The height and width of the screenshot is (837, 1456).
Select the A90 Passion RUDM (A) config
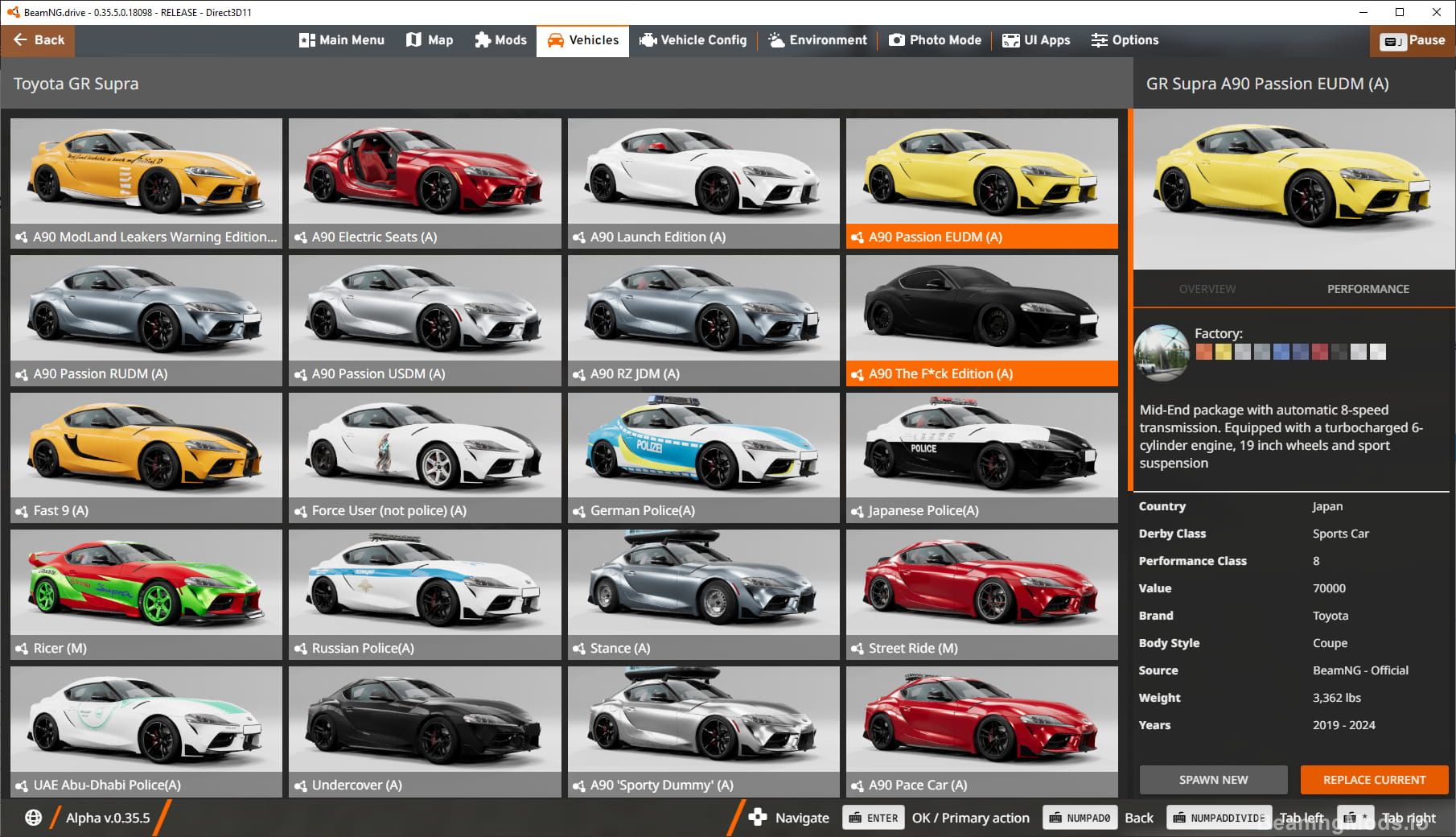coord(146,320)
